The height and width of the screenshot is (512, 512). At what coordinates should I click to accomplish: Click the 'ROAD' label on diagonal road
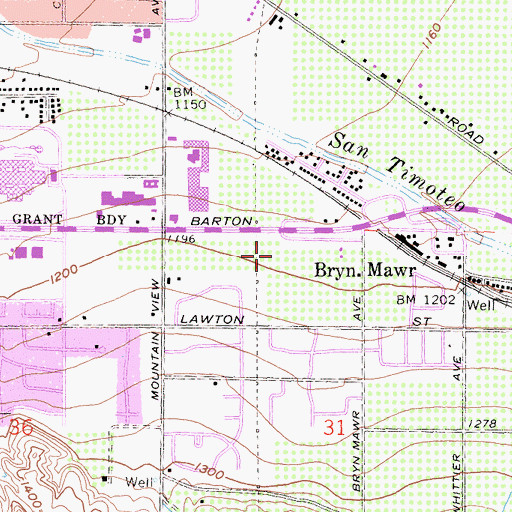point(466,130)
